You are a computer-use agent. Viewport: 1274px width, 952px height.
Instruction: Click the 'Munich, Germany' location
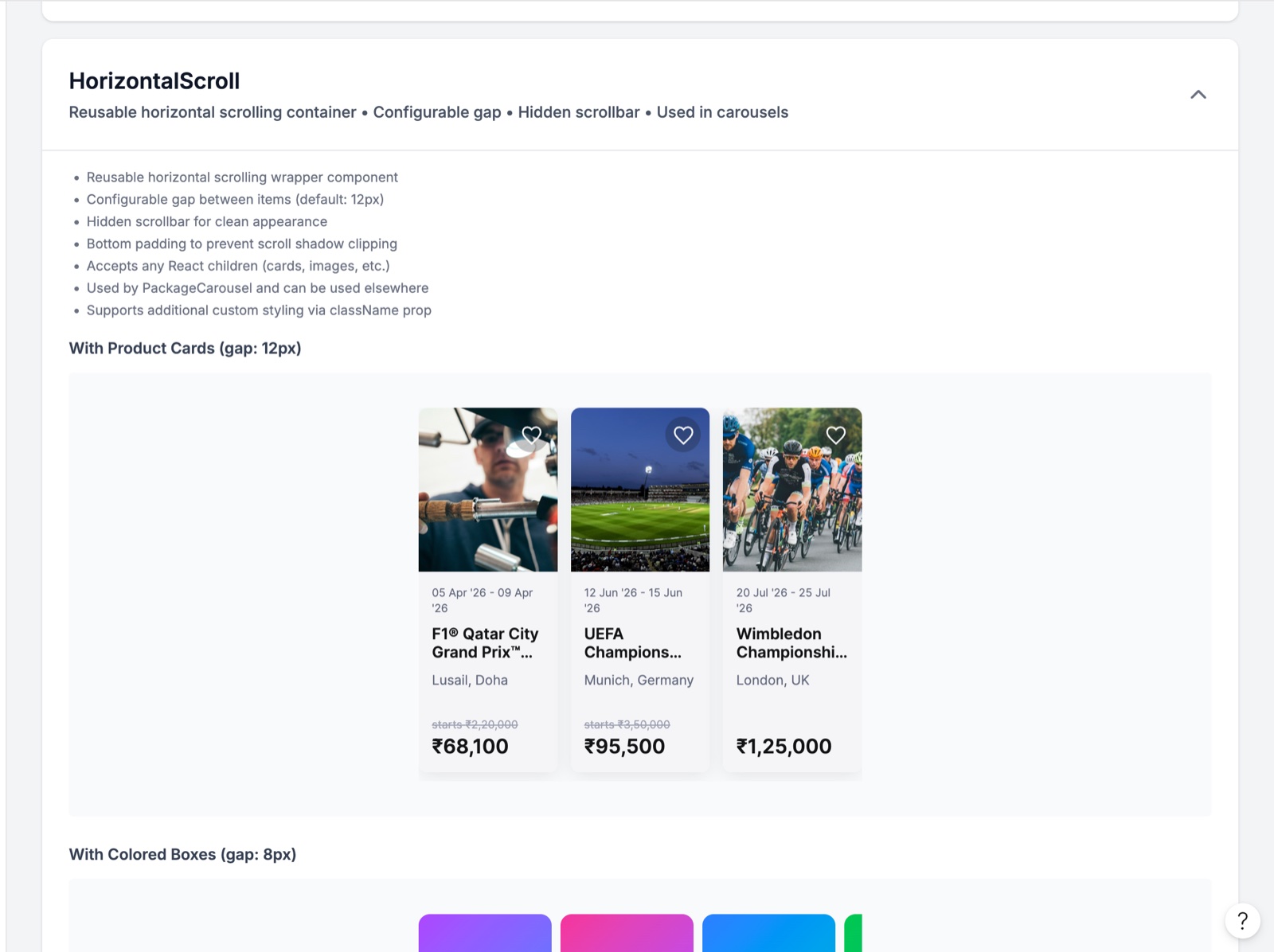639,681
